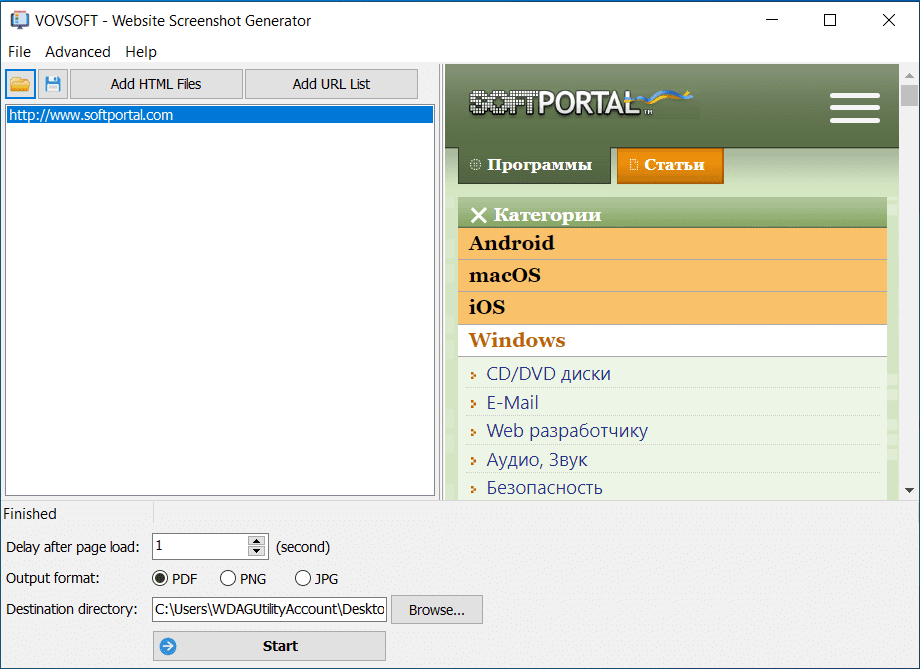Open the CD/DVD диски link

[x=548, y=374]
